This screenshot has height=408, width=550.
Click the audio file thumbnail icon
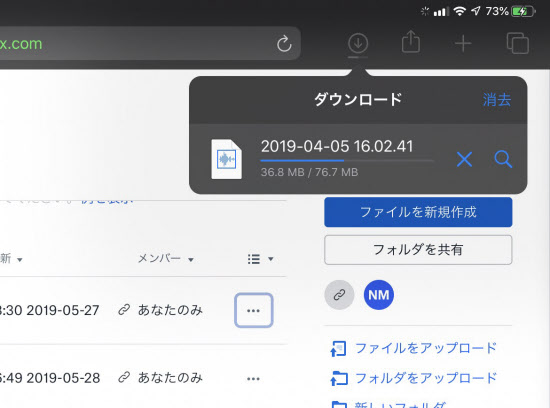pyautogui.click(x=226, y=159)
